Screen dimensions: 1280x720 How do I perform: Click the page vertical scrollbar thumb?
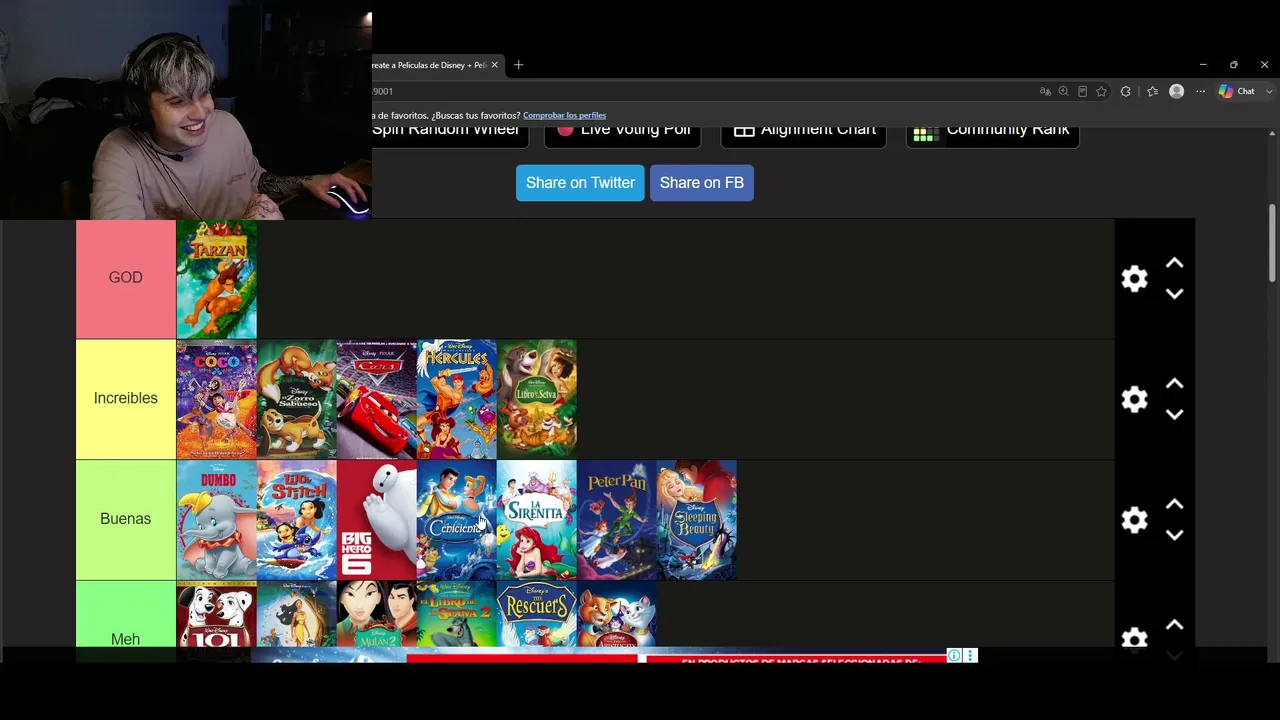click(1272, 243)
